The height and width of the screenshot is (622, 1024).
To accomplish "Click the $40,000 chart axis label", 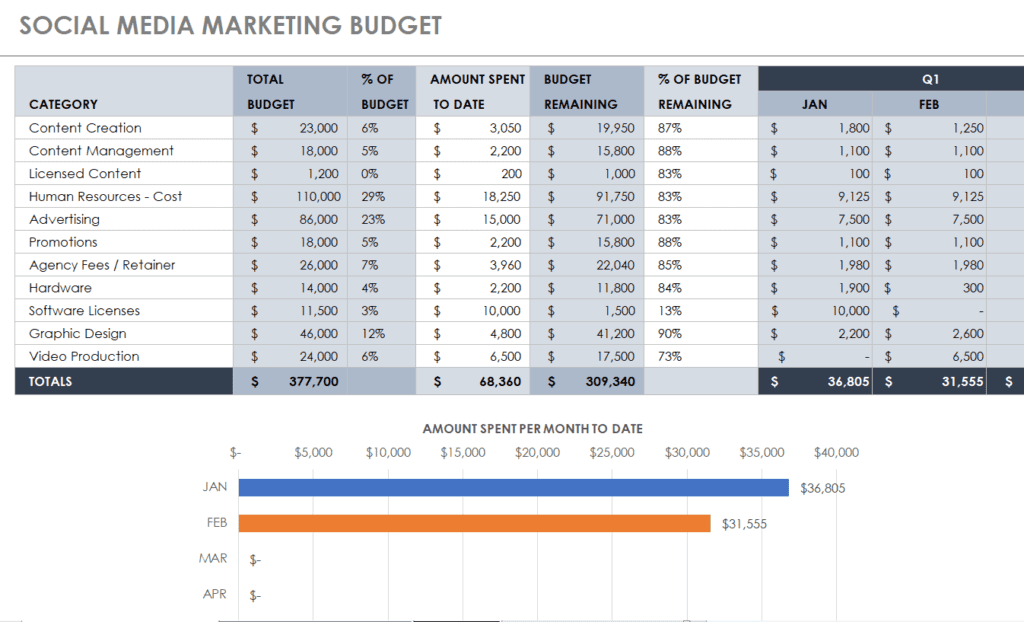I will click(x=836, y=453).
